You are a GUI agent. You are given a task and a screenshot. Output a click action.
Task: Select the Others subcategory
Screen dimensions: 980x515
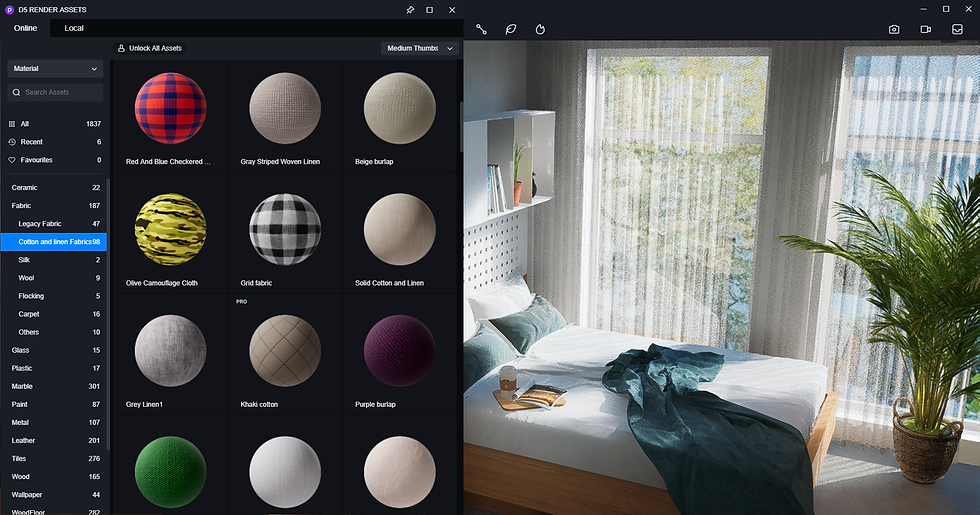click(x=54, y=332)
